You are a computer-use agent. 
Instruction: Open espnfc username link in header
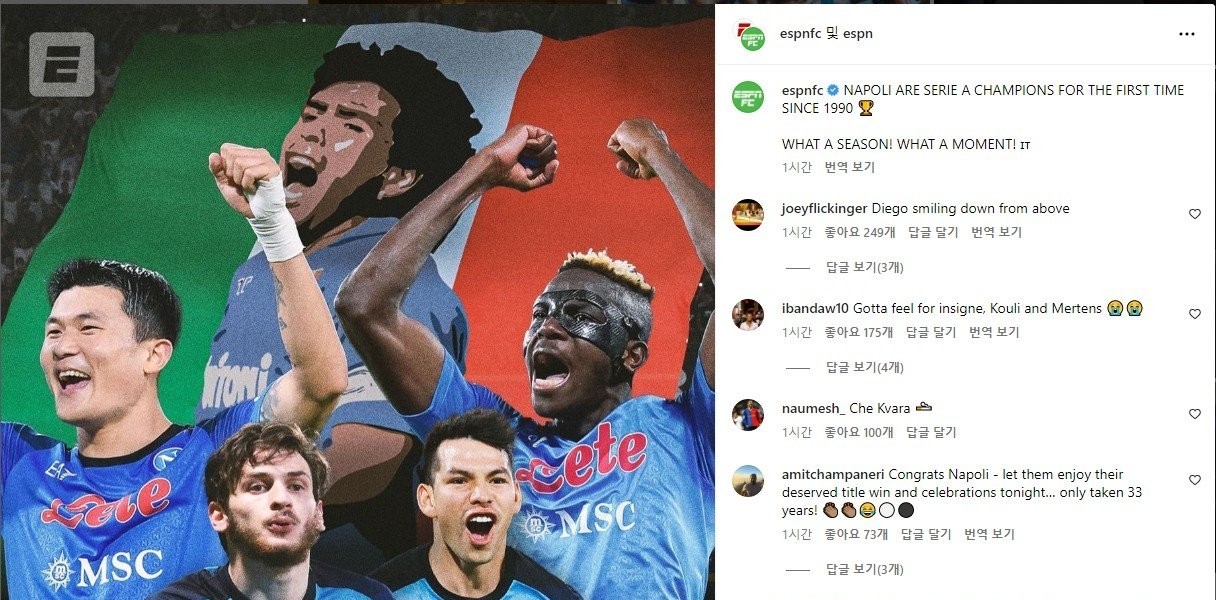[800, 34]
